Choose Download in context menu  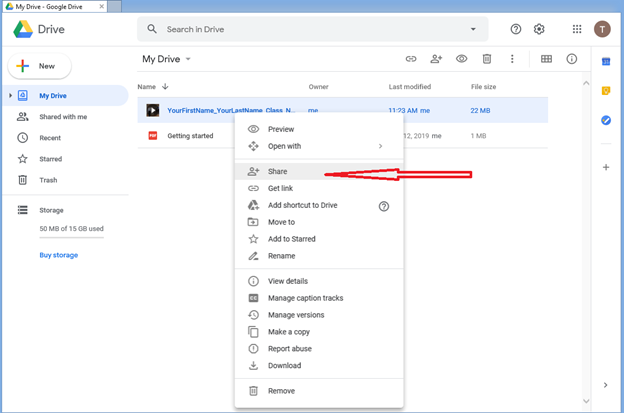[319, 366]
